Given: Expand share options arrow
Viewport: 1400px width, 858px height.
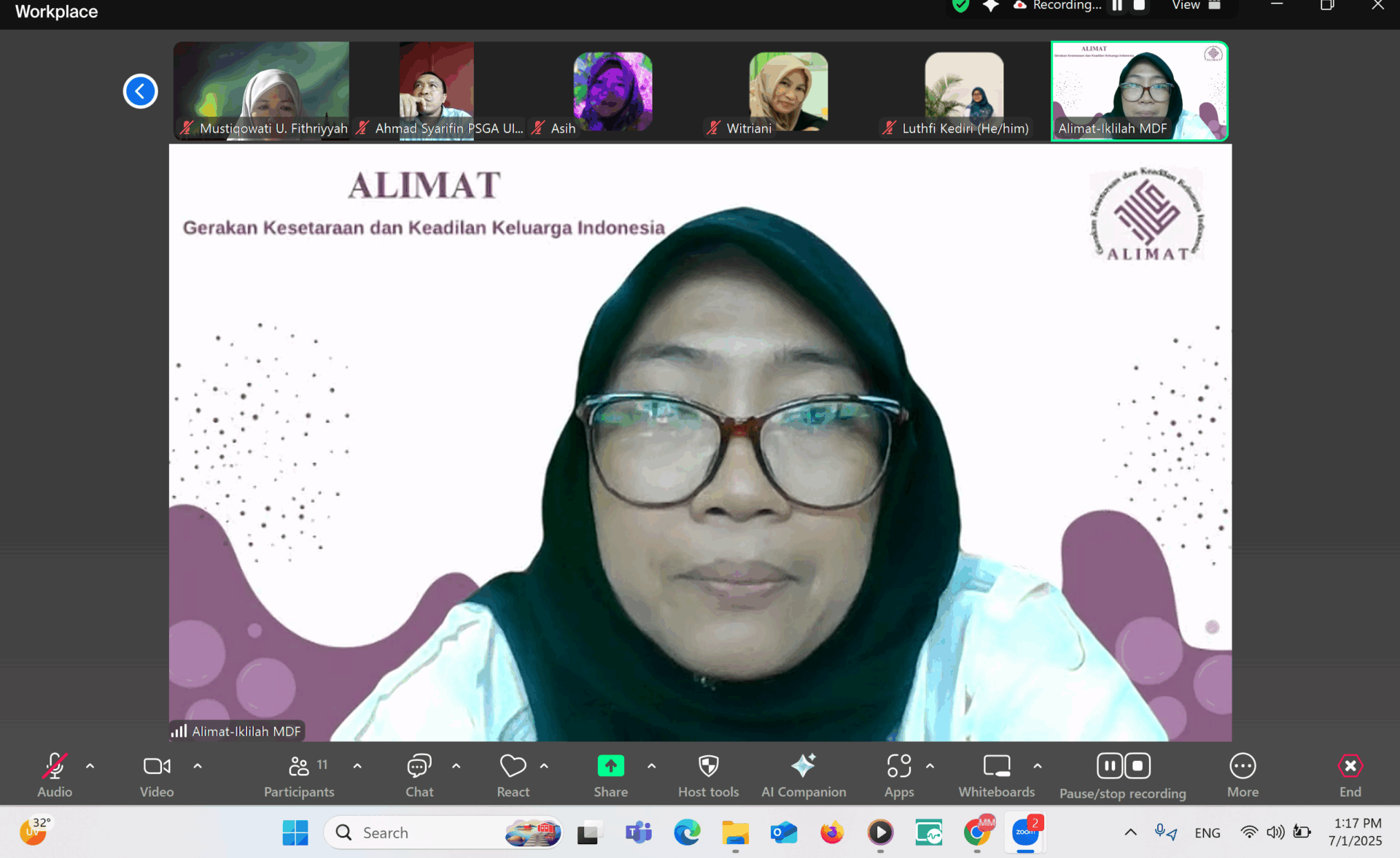Looking at the screenshot, I should point(652,766).
